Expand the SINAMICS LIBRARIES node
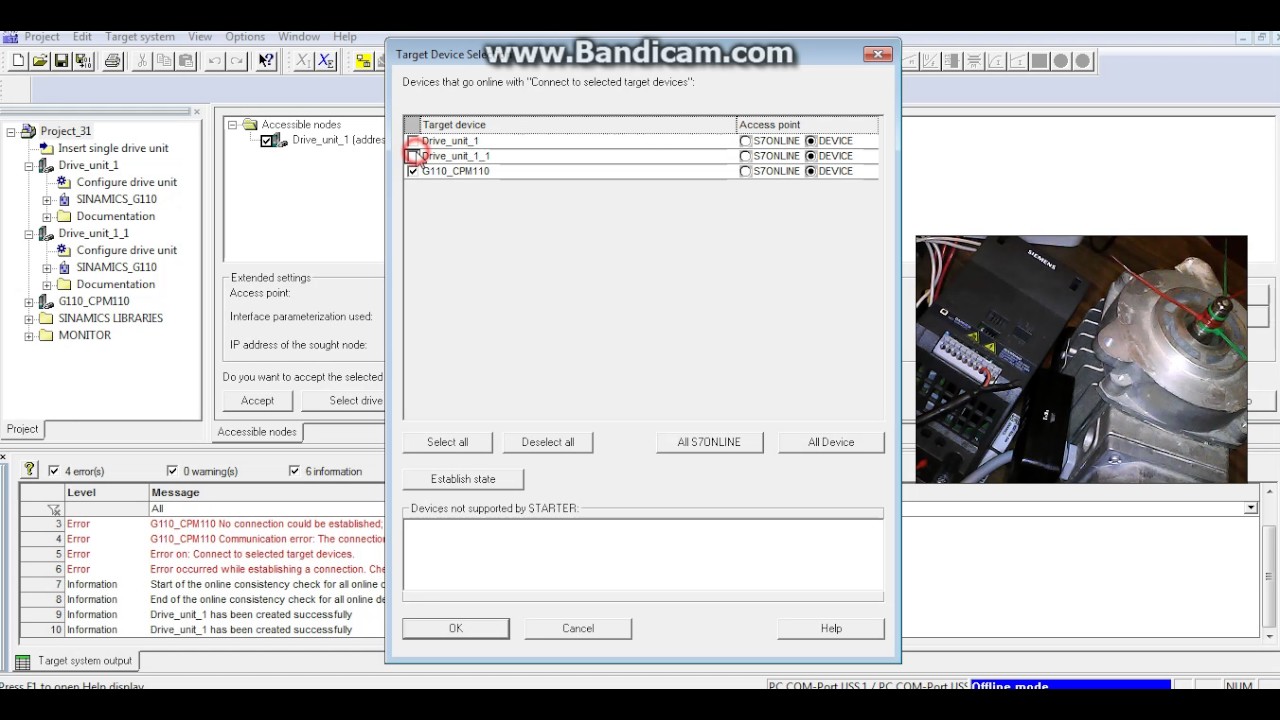 click(29, 318)
